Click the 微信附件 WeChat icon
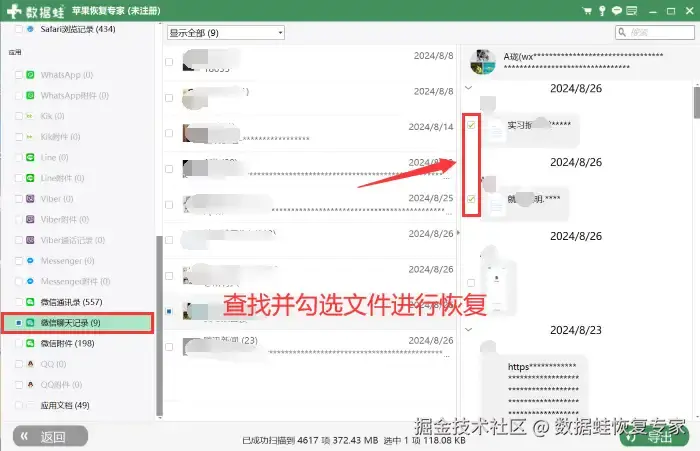 coord(30,343)
